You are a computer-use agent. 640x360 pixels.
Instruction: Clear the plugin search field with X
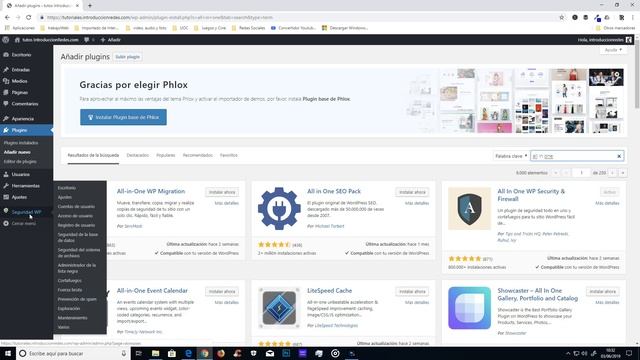[x=619, y=156]
